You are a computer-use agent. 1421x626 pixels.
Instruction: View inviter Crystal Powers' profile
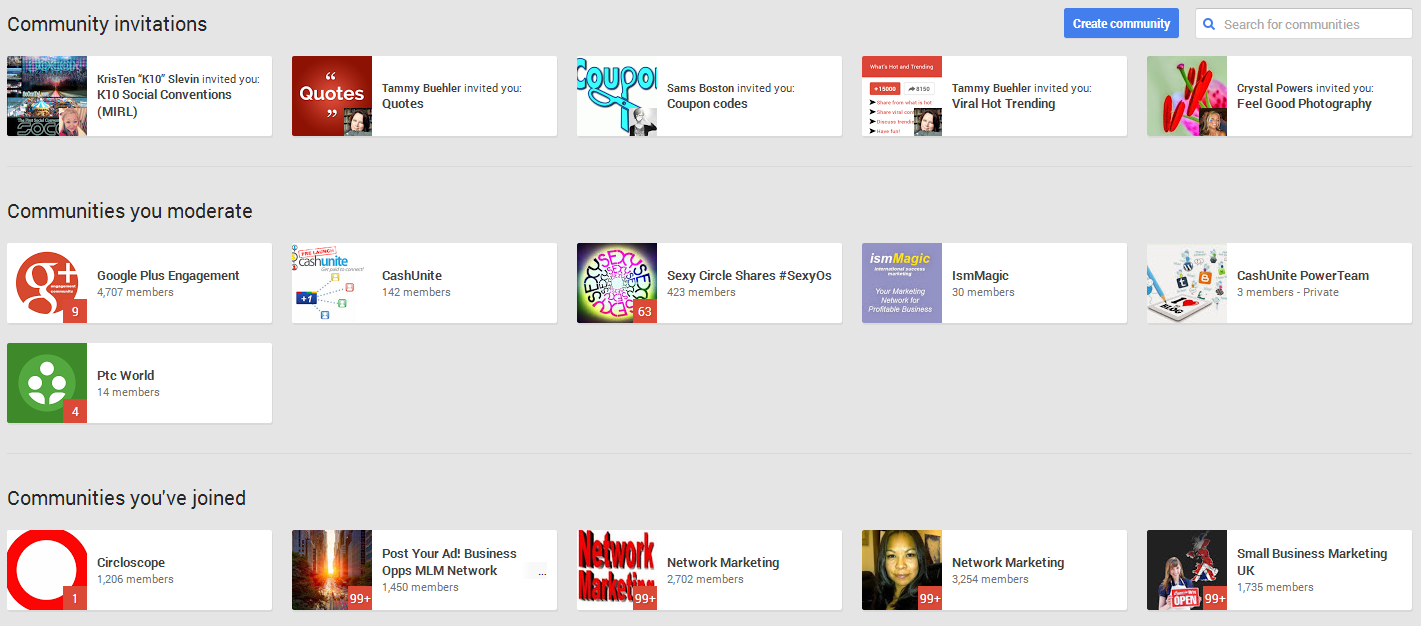coord(1275,88)
